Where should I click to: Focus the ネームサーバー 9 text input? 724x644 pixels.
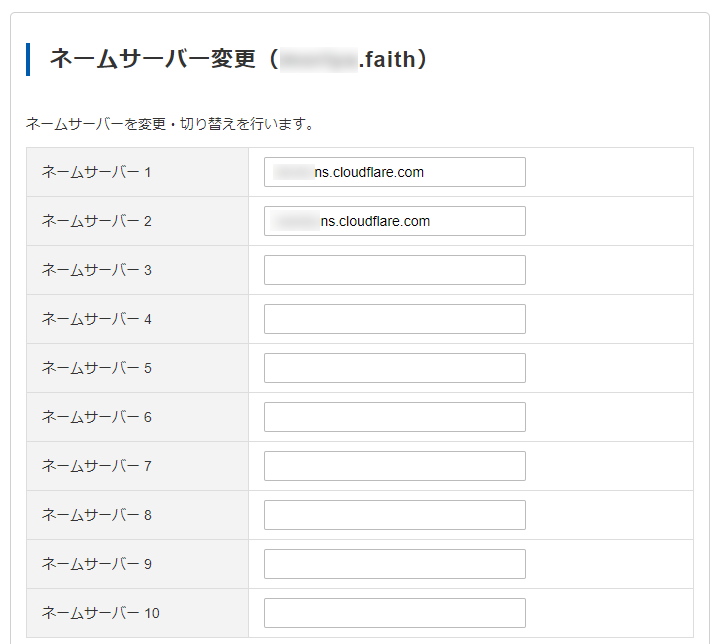point(394,564)
